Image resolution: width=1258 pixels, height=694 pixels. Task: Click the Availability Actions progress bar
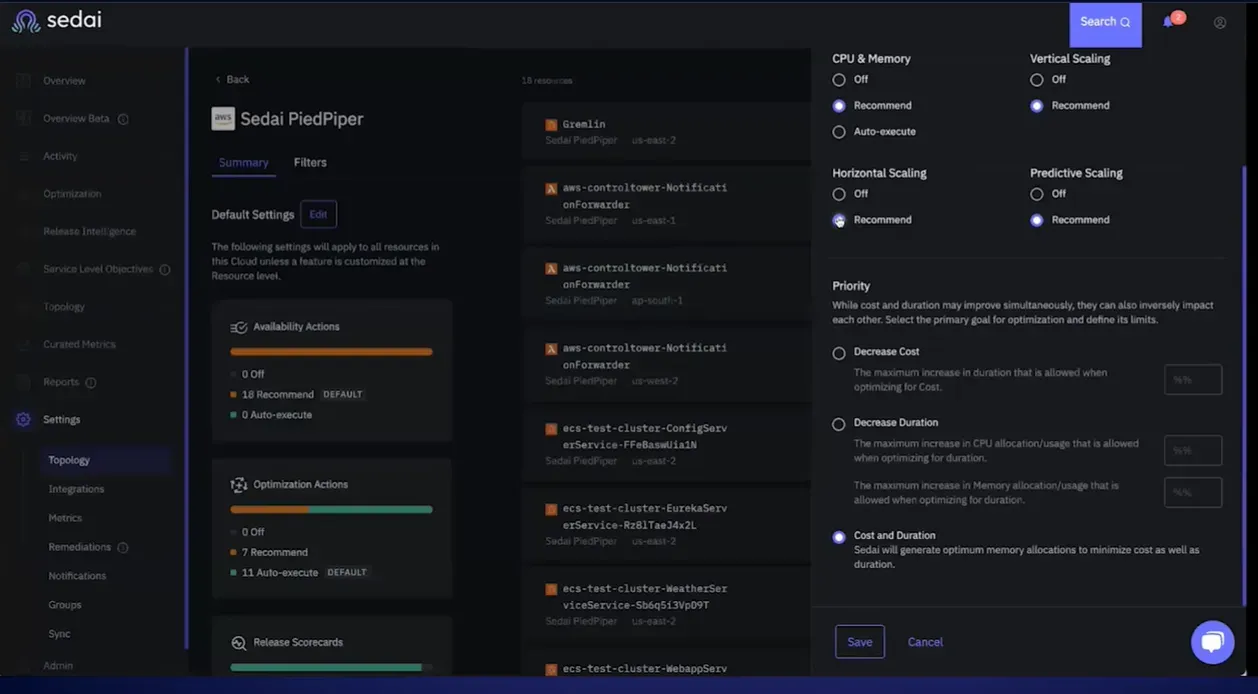(x=331, y=352)
